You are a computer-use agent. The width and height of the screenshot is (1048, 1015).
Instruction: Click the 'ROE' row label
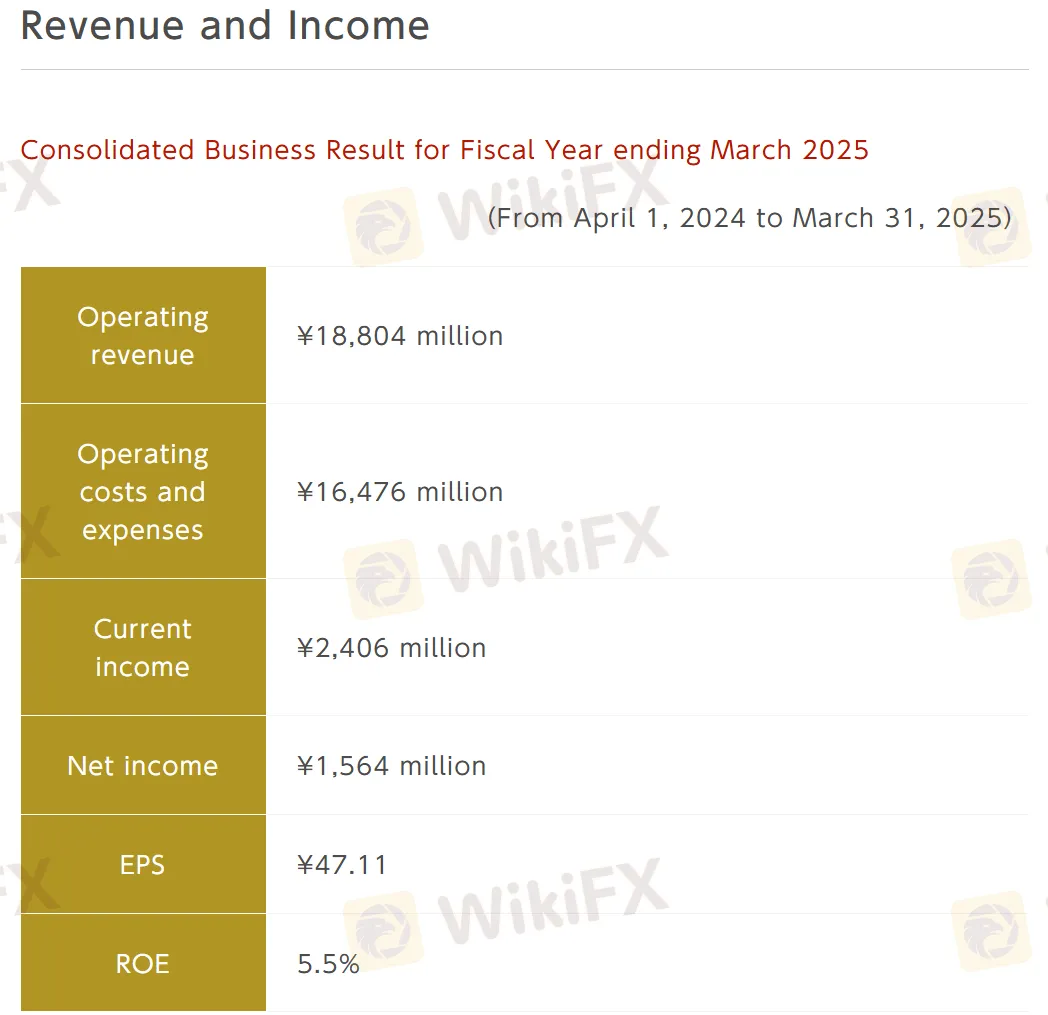coord(143,964)
